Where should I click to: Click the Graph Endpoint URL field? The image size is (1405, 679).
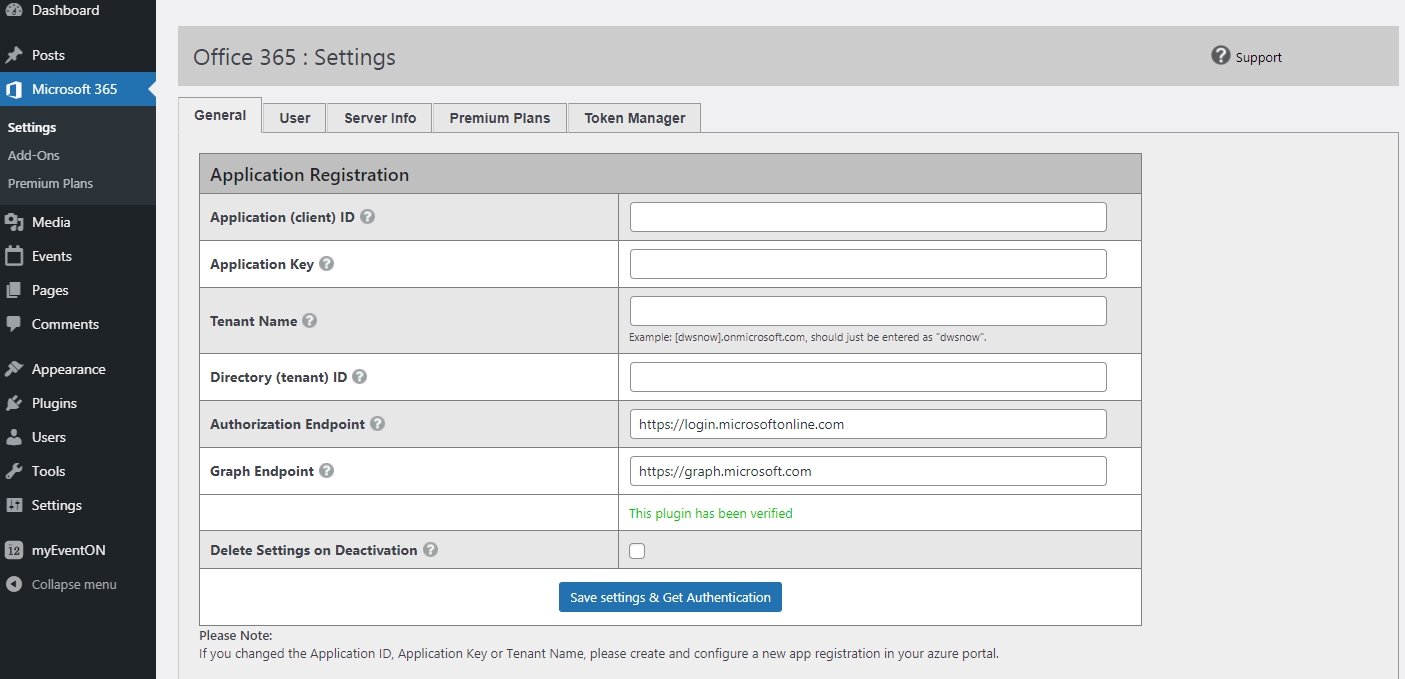pos(868,471)
